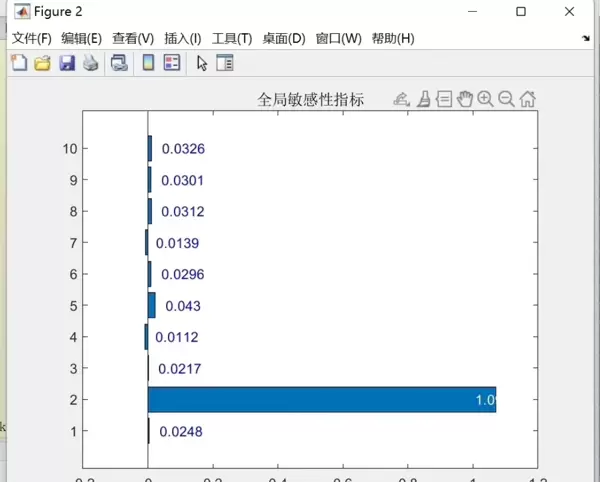Screen dimensions: 600x482
Task: Expand the 插入(I) menu
Action: pos(182,38)
